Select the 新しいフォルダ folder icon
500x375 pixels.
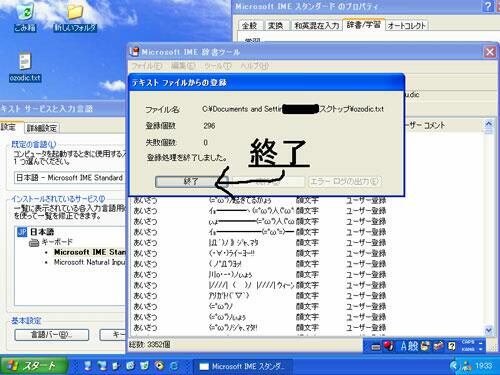click(75, 17)
